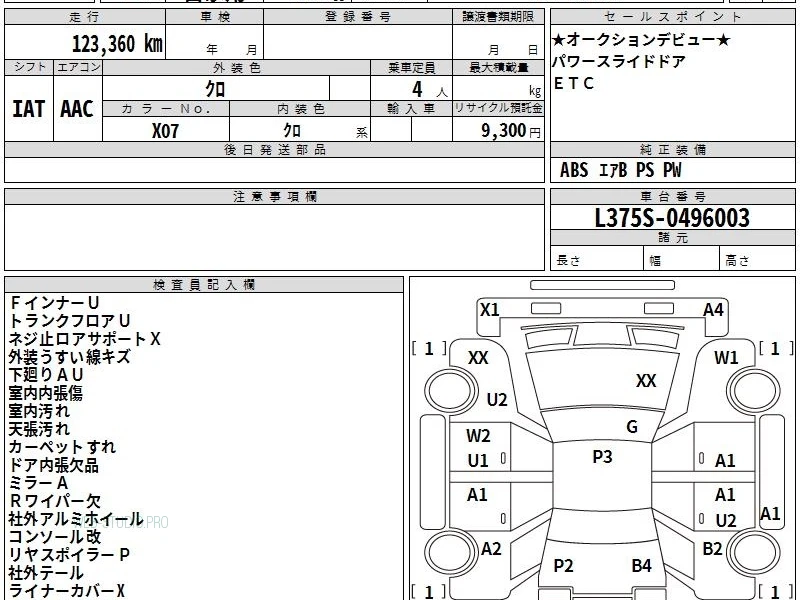Image resolution: width=800 pixels, height=600 pixels.
Task: Click the 車検 header cell
Action: click(x=215, y=17)
